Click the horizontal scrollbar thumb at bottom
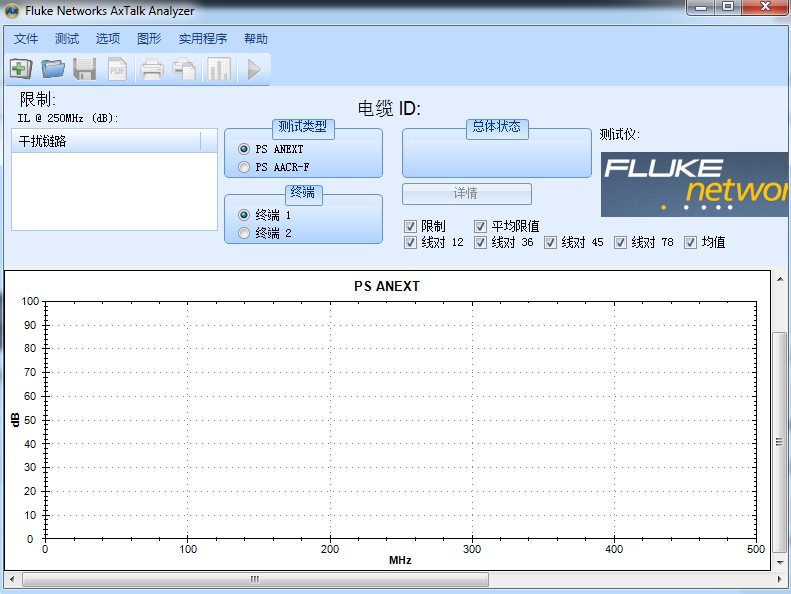 (x=255, y=579)
